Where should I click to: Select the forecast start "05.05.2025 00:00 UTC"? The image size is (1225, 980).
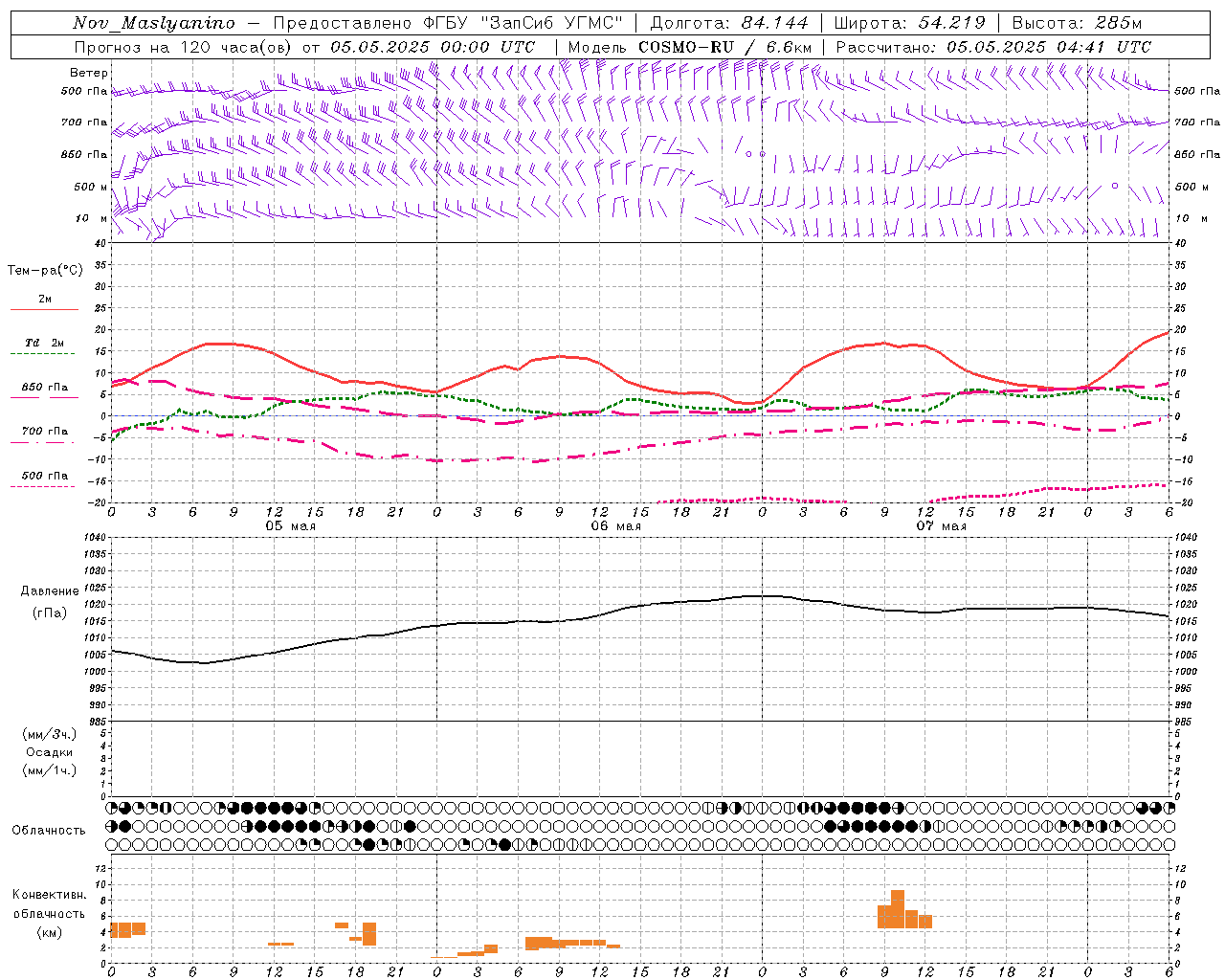click(433, 47)
